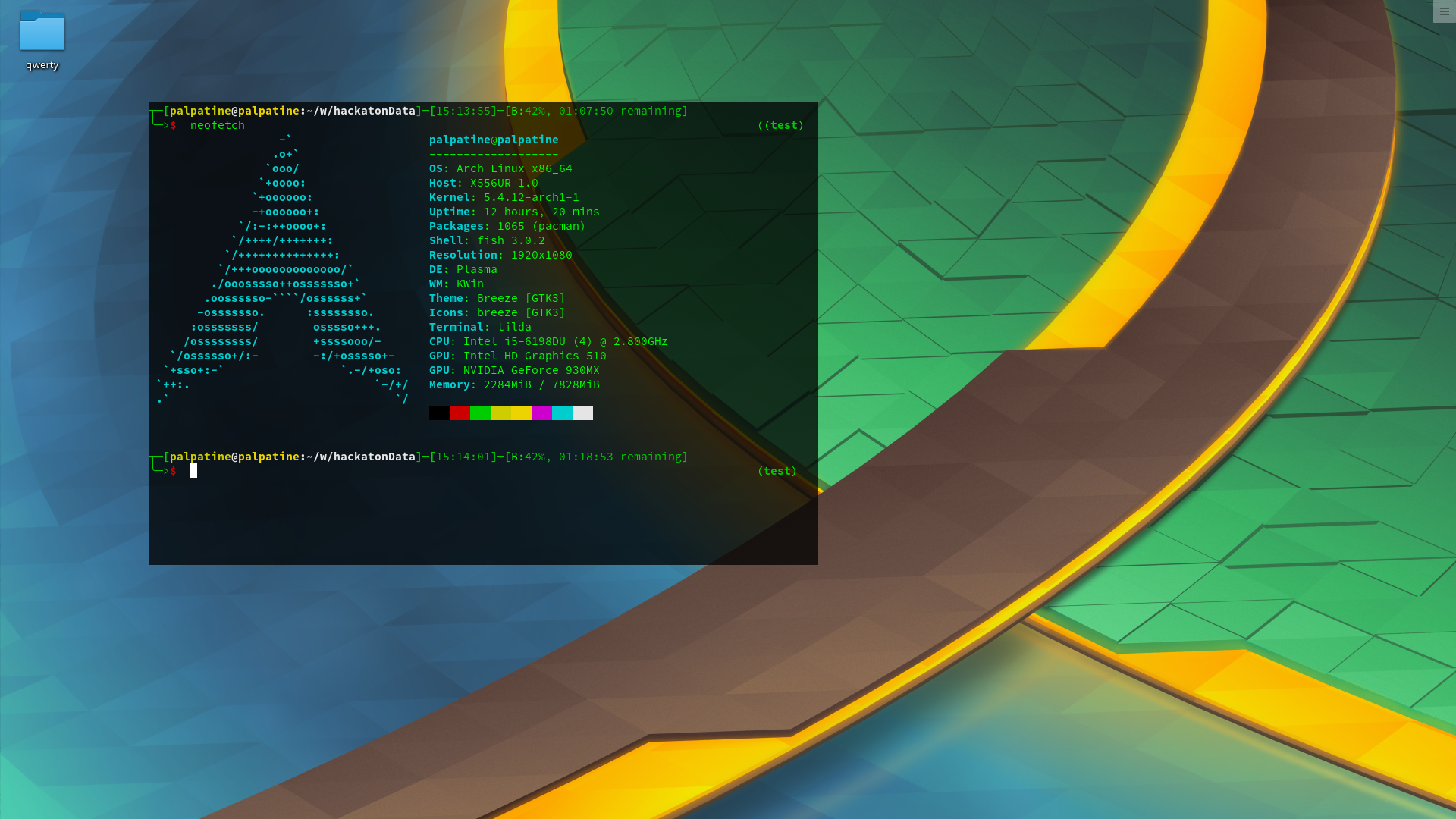Click the '(test)' label beside the second prompt
Screen dimensions: 1456x819
[777, 471]
